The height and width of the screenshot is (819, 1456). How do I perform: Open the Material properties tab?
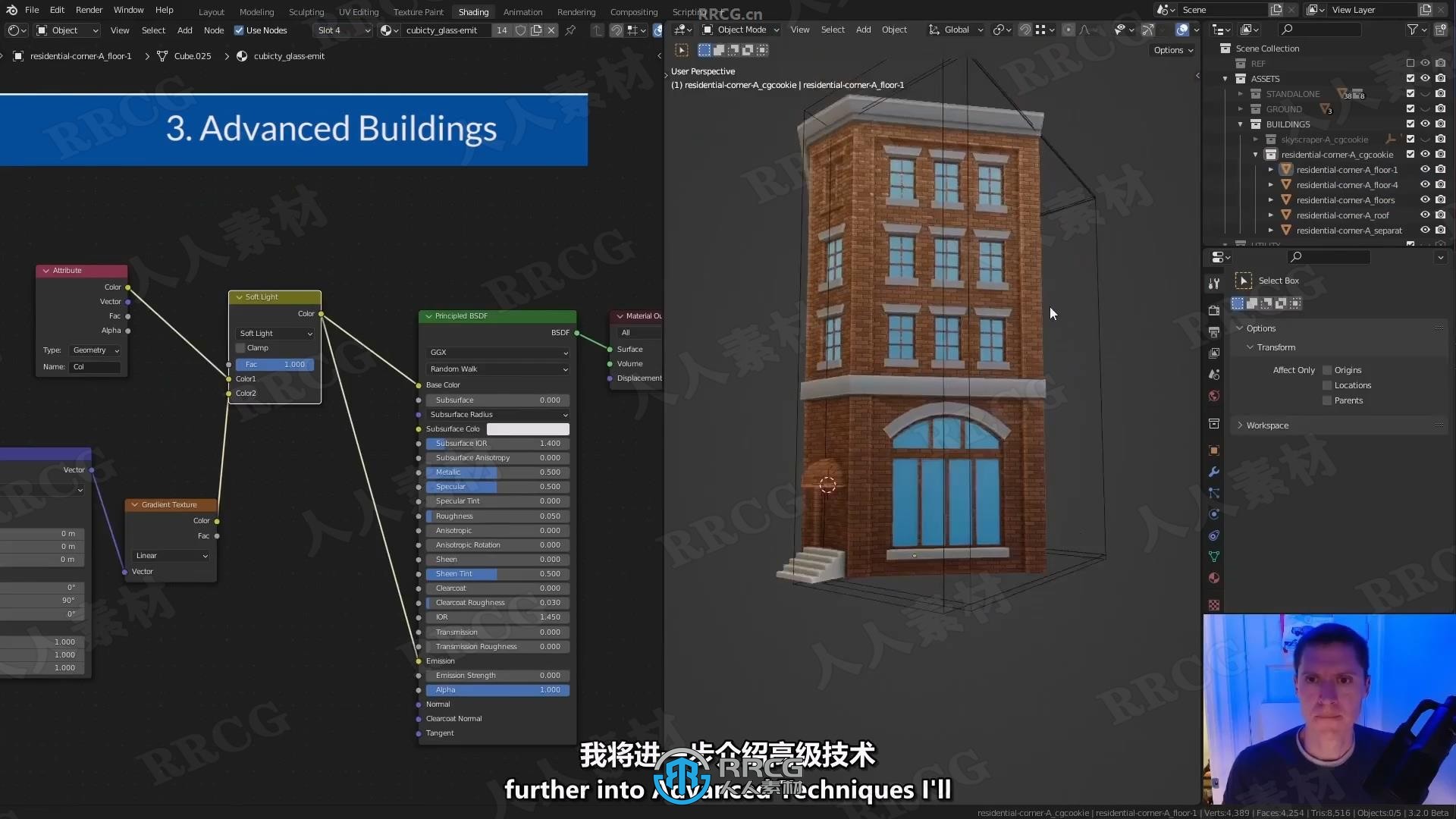click(x=1214, y=578)
